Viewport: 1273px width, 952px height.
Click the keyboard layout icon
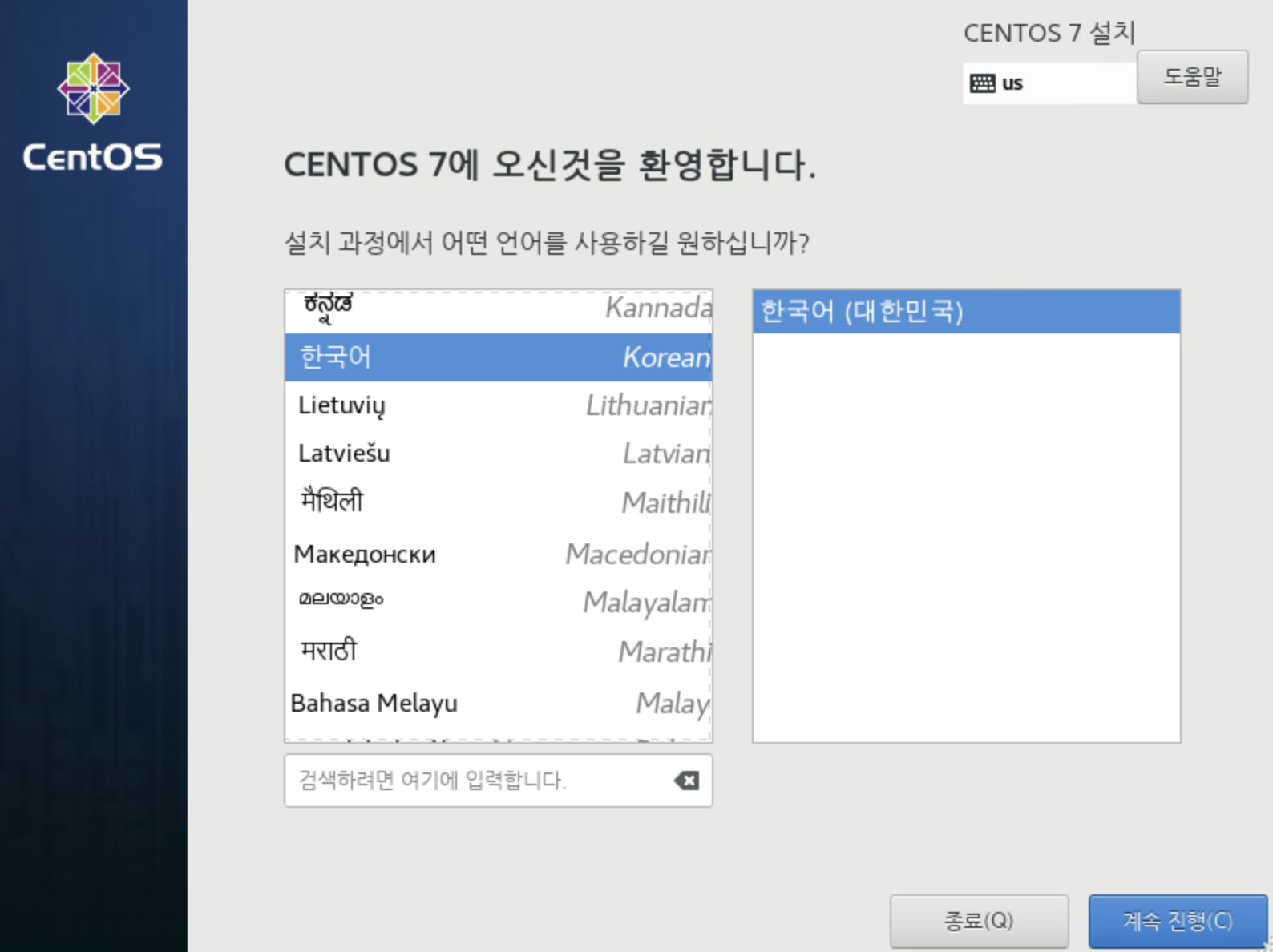pos(982,83)
